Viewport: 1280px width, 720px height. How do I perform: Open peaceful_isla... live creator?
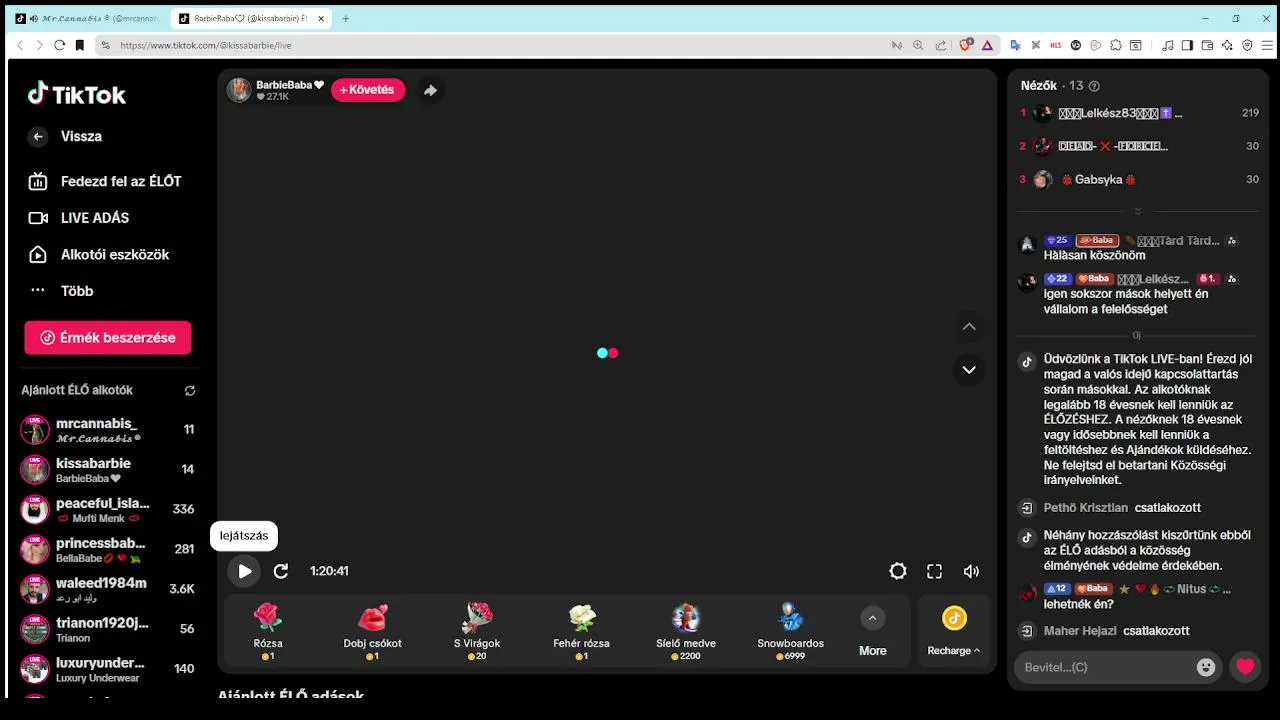click(108, 510)
